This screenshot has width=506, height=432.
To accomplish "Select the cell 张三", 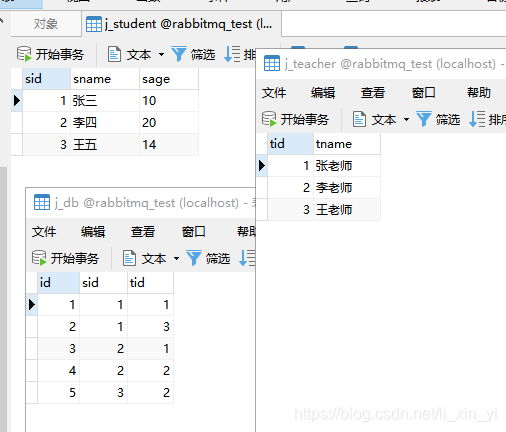I will point(105,101).
